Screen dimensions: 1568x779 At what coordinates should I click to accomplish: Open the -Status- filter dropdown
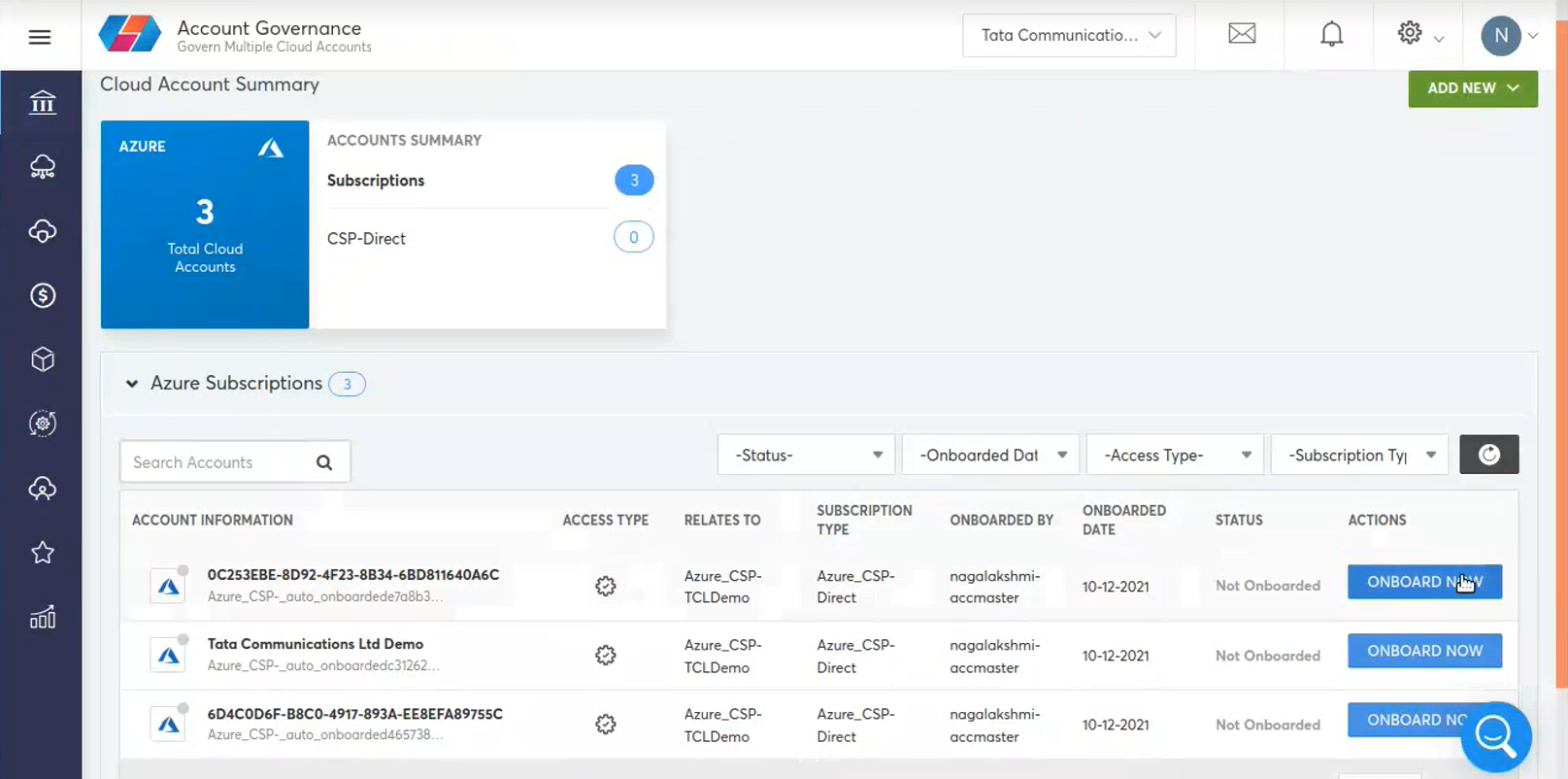point(806,455)
